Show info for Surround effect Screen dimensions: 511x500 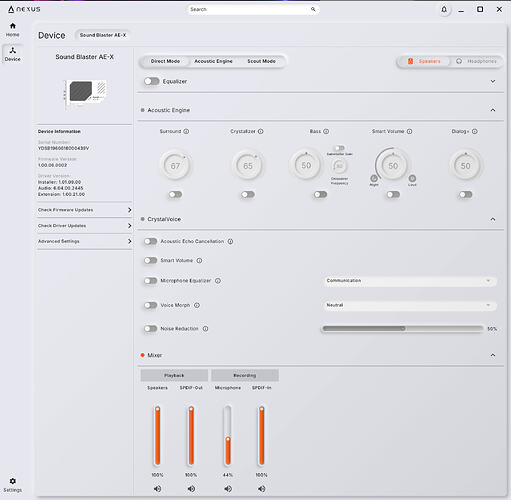186,131
